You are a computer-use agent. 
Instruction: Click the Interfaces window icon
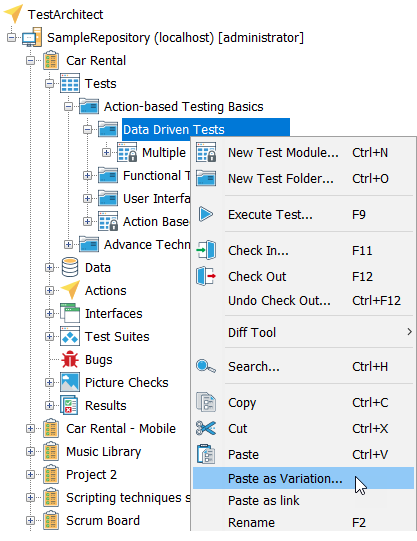70,313
